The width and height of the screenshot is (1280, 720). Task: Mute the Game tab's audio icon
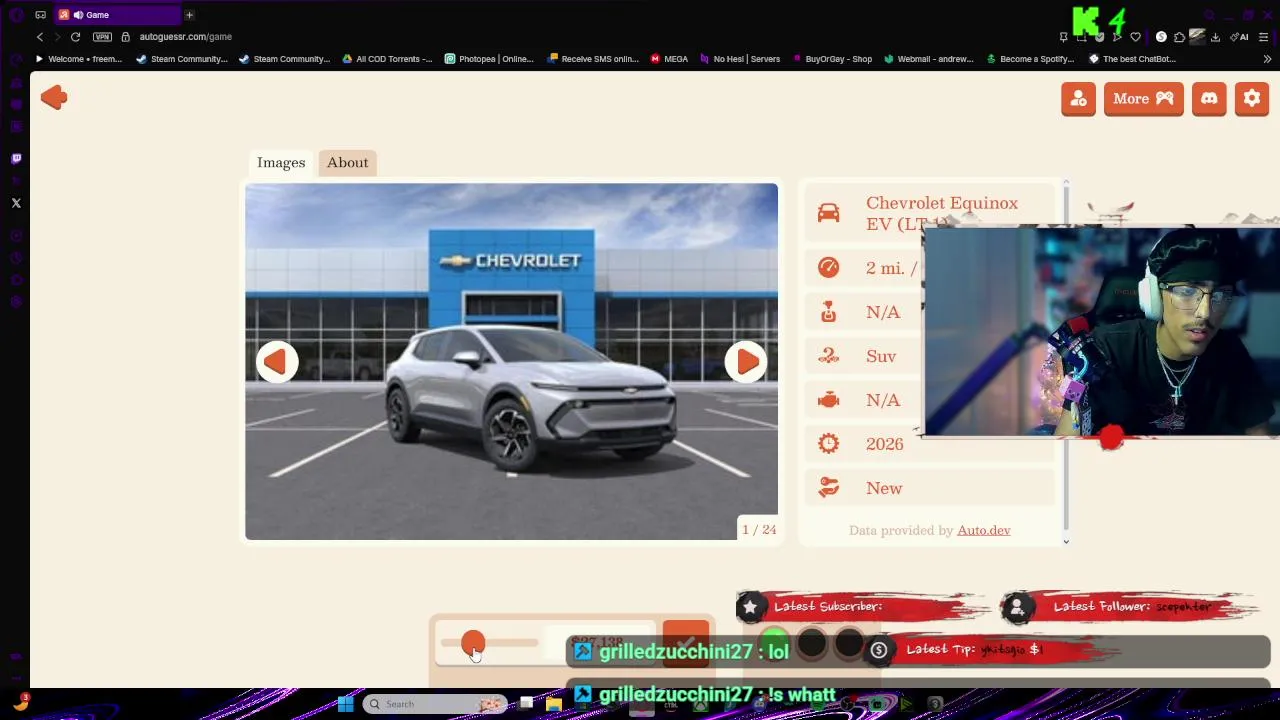coord(78,15)
